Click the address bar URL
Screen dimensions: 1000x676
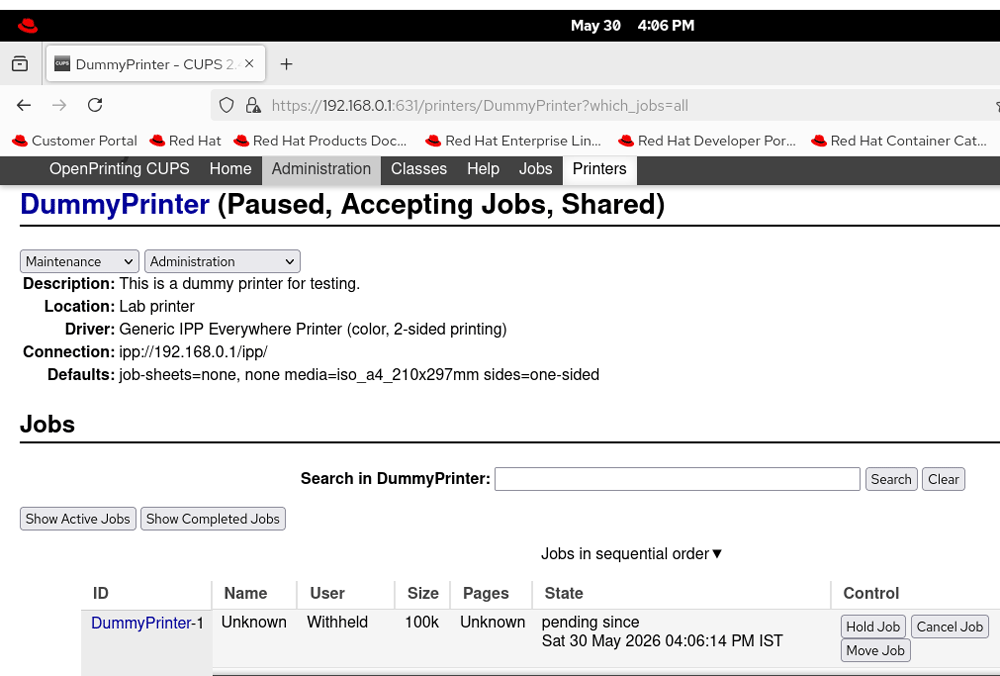480,106
